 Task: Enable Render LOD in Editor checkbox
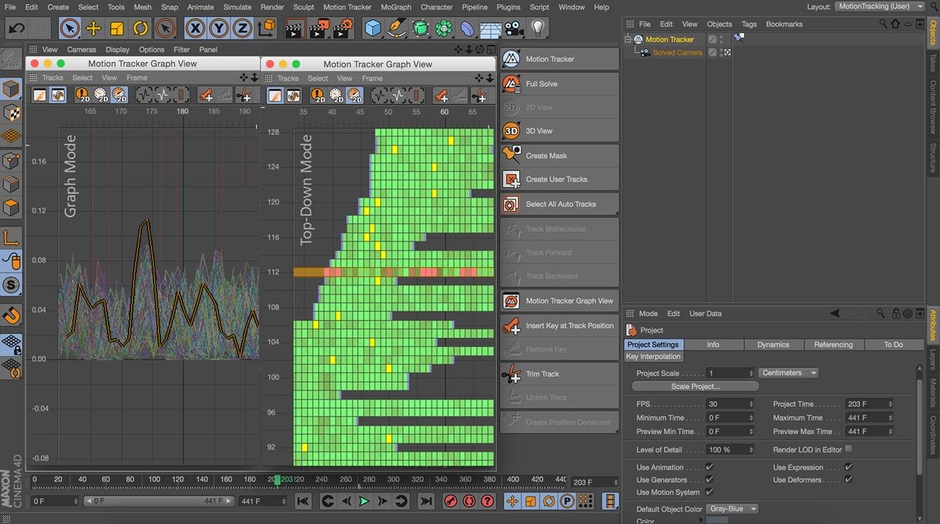[x=849, y=449]
